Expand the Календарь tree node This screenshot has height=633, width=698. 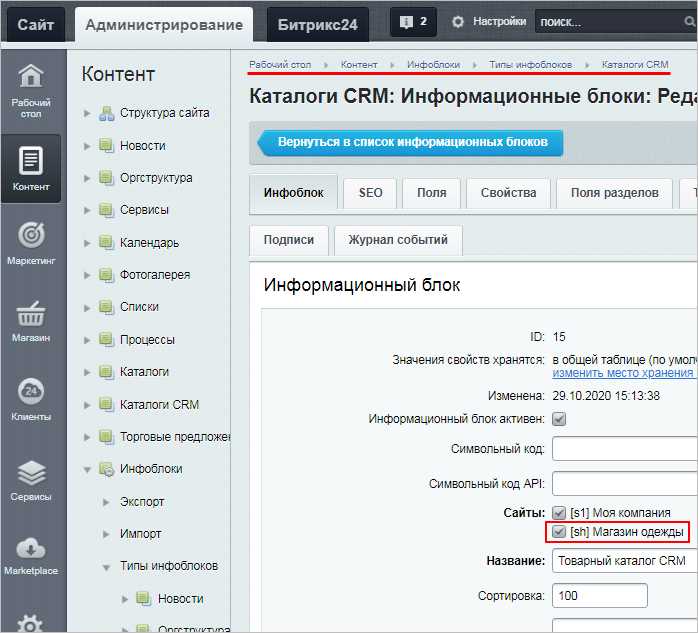(x=87, y=243)
